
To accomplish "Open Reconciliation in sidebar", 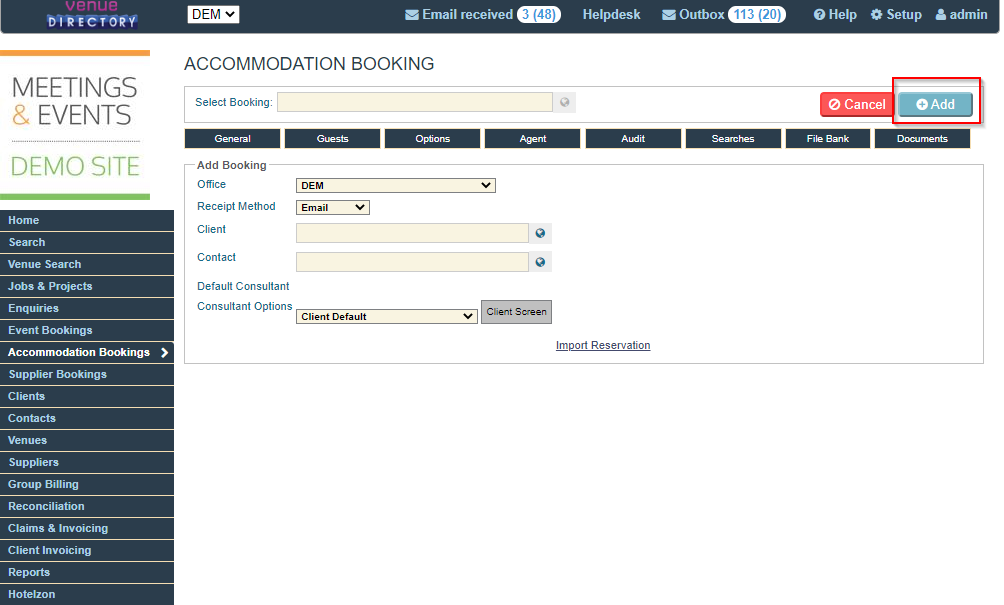I will [x=87, y=506].
